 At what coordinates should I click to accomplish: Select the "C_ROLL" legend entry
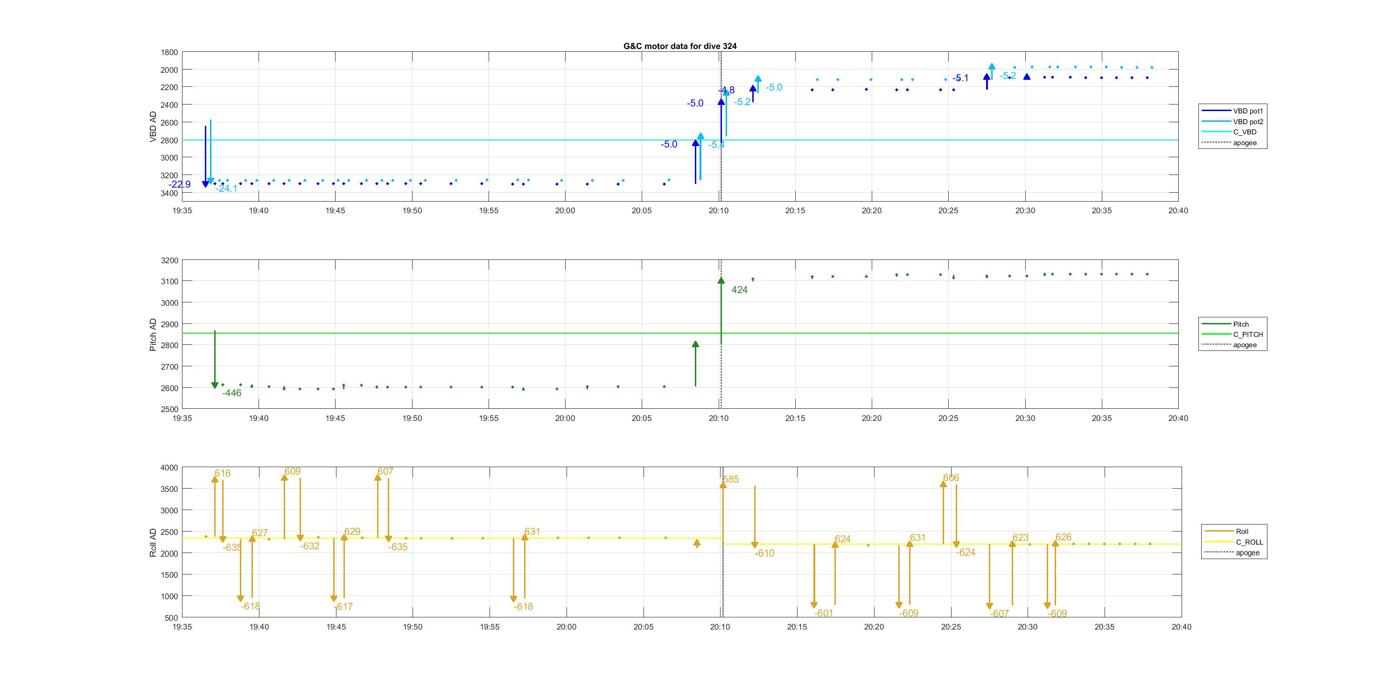coord(1234,542)
